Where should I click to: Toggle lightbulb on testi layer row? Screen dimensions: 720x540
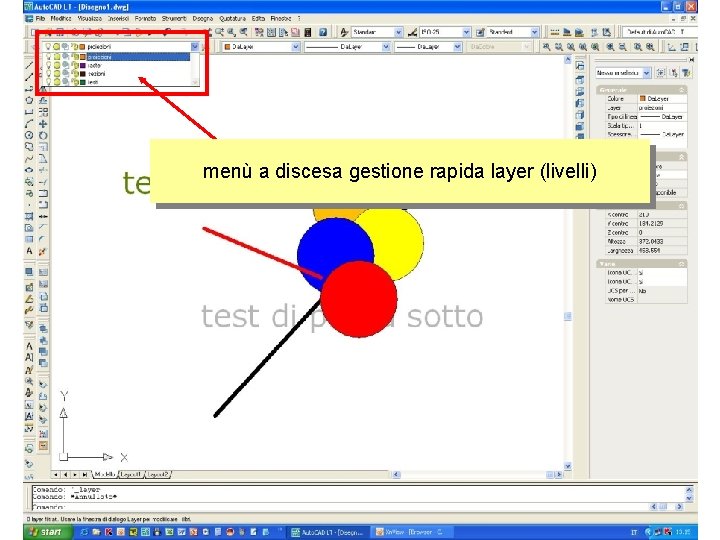[48, 82]
